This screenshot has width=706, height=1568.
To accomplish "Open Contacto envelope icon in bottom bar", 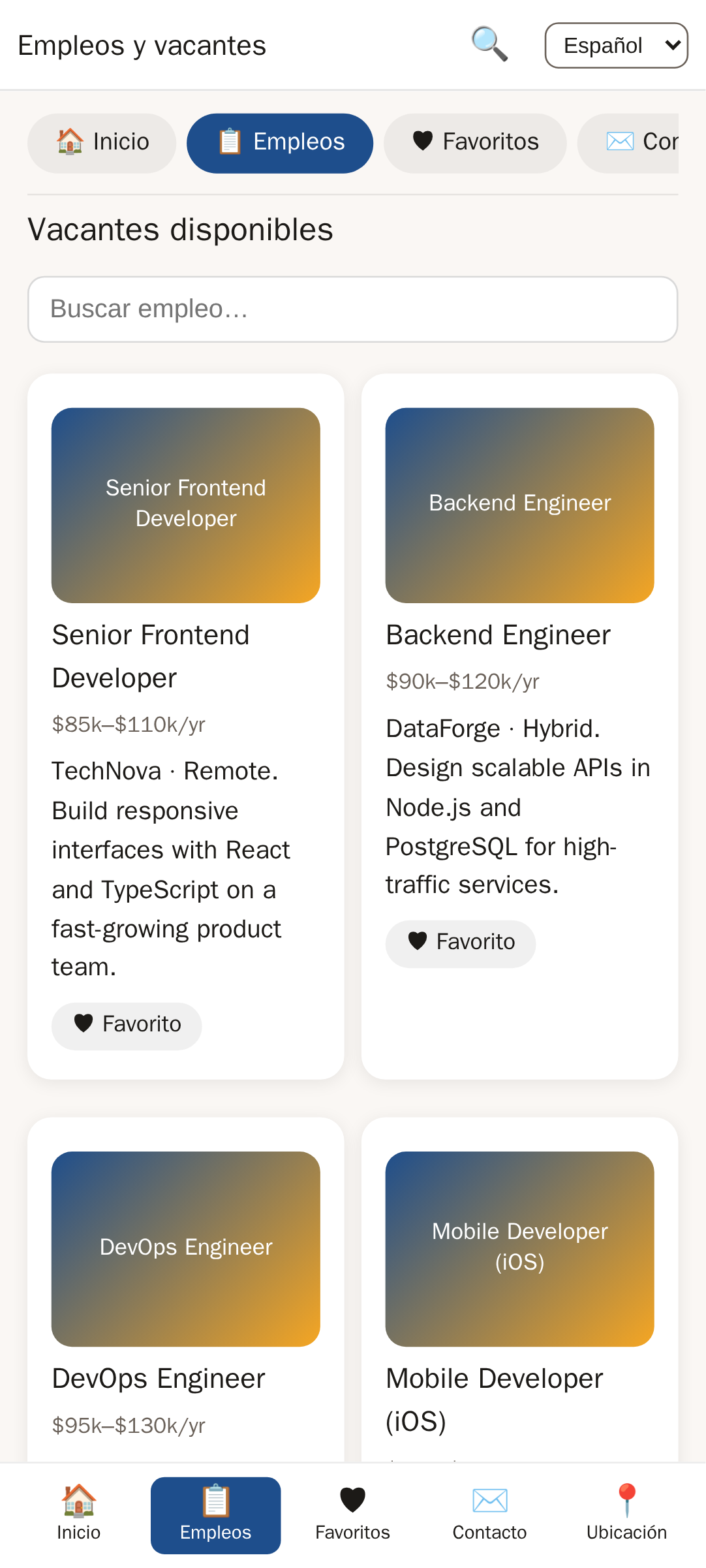I will coord(489,1500).
